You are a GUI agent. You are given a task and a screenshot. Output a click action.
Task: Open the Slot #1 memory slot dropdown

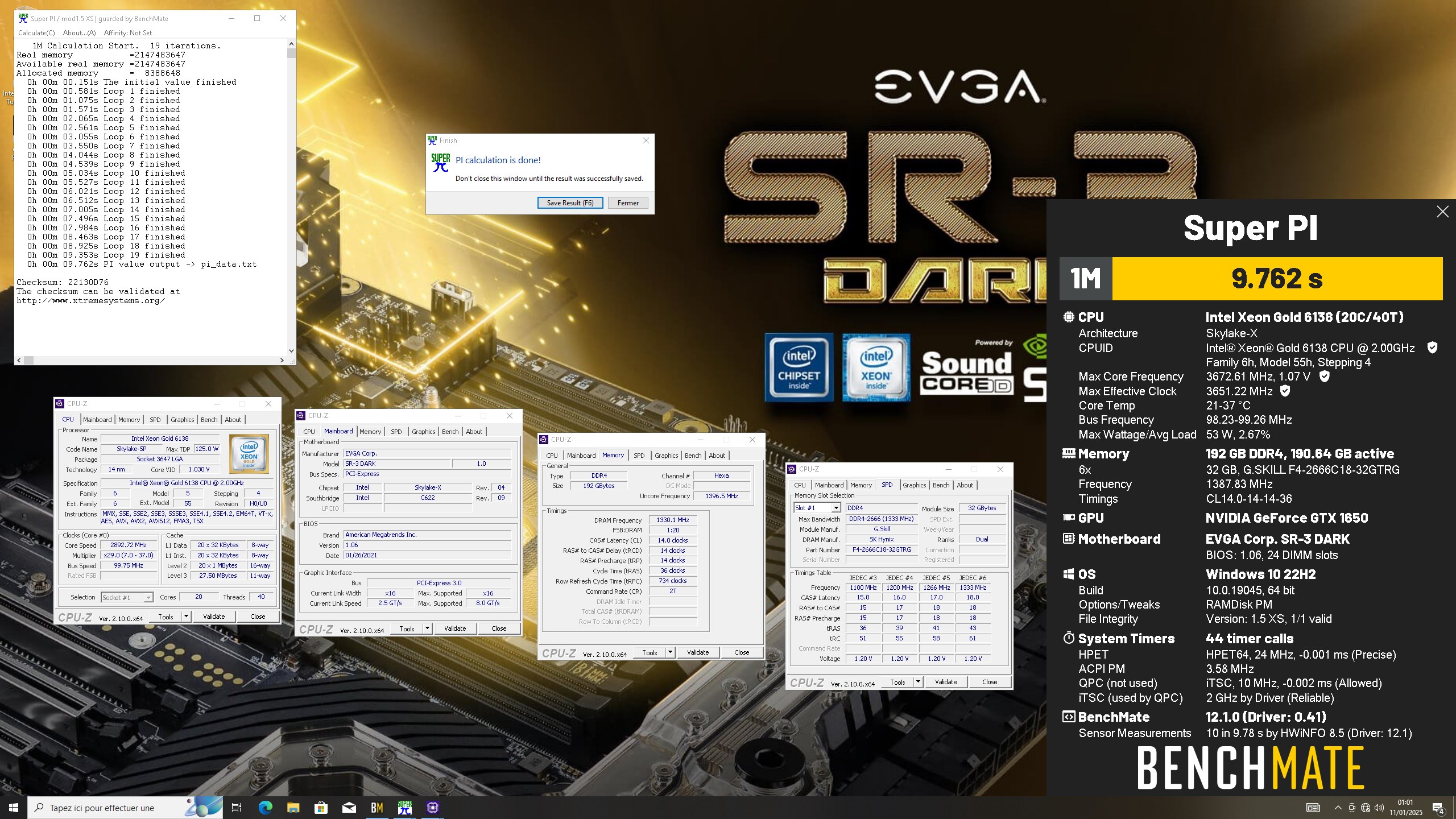[x=817, y=508]
